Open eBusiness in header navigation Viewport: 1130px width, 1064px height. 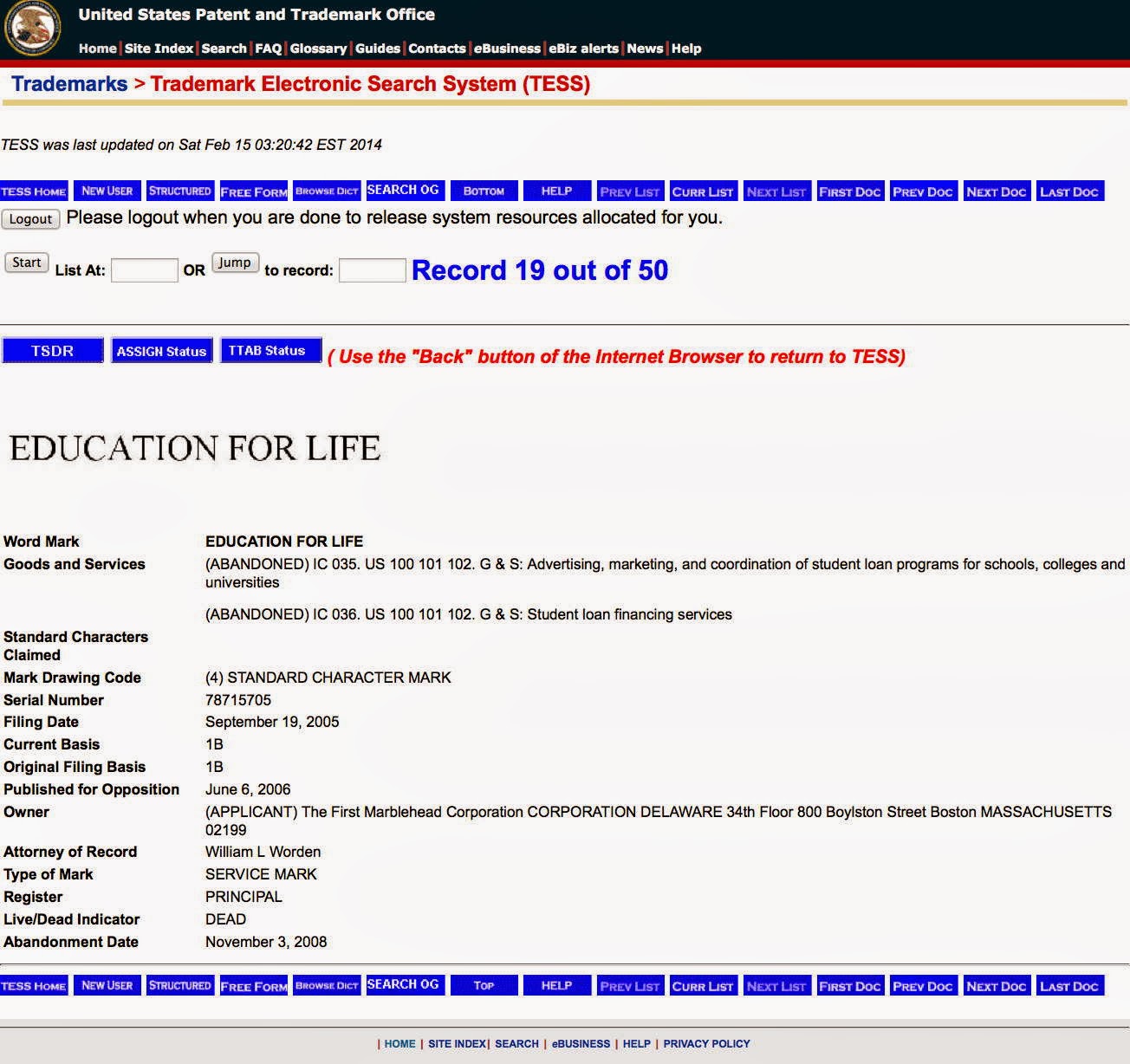tap(507, 49)
